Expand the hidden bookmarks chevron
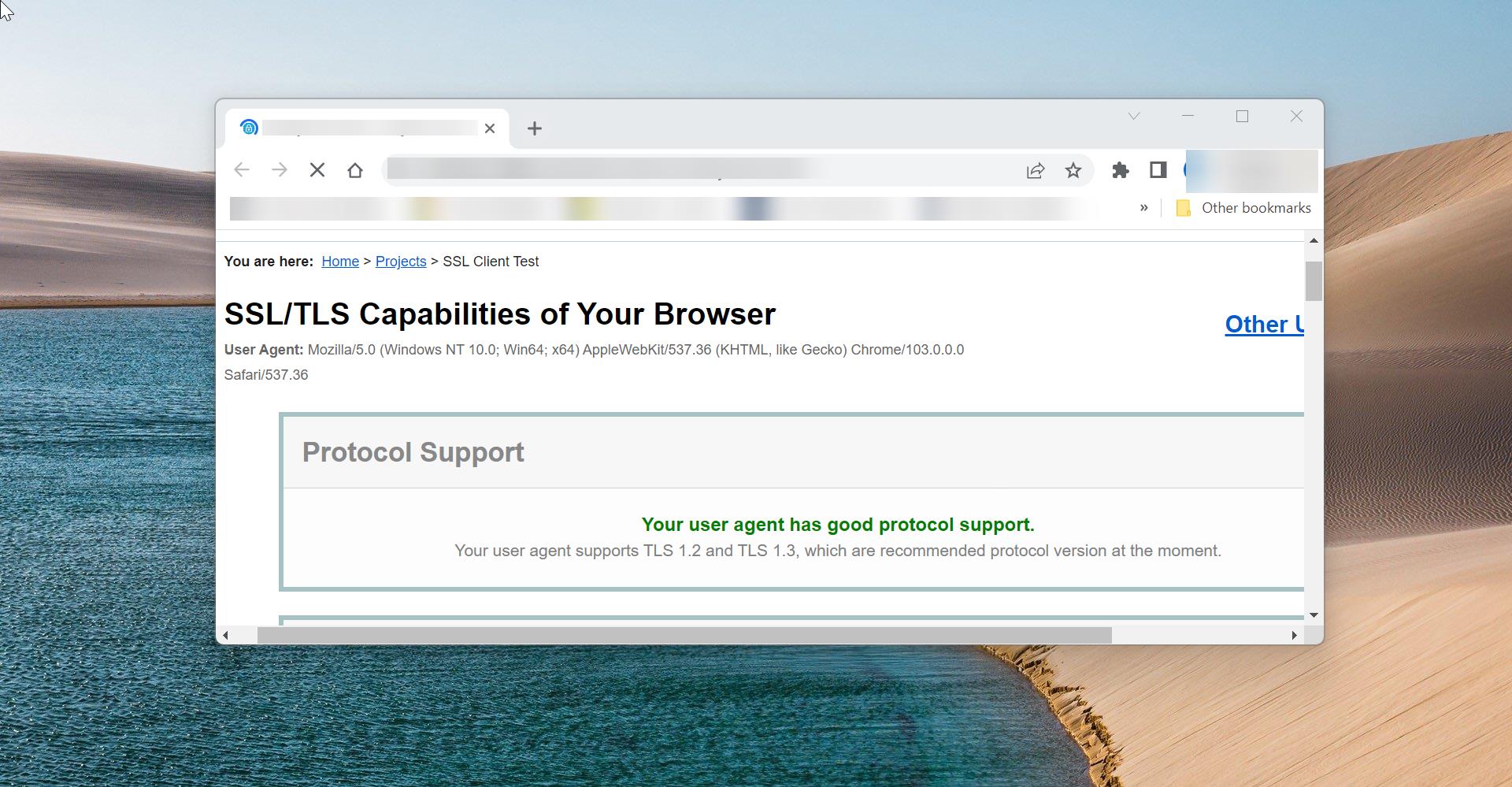1512x787 pixels. point(1143,208)
